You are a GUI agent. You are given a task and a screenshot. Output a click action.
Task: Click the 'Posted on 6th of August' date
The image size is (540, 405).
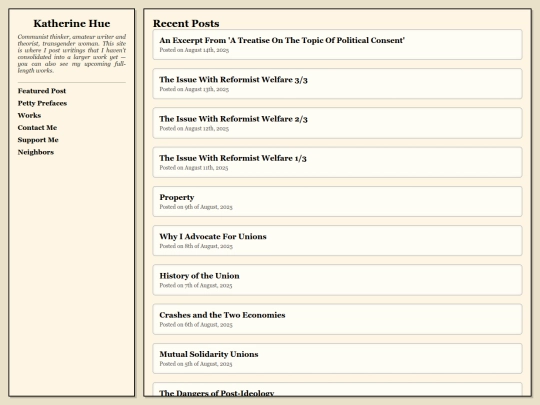(x=196, y=325)
